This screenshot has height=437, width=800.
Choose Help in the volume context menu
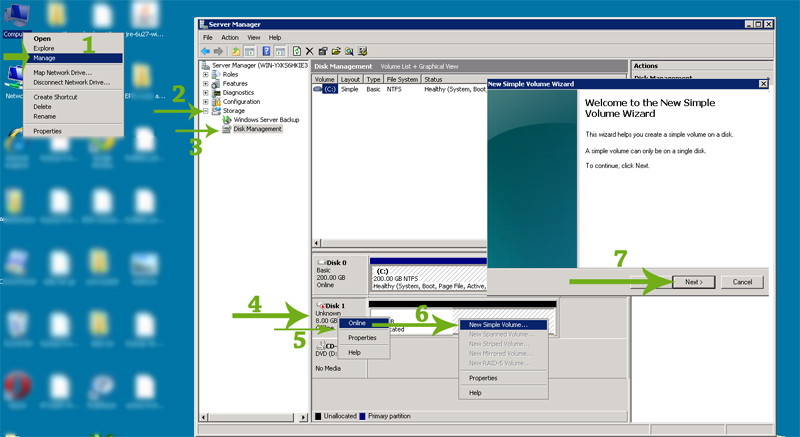[503, 393]
